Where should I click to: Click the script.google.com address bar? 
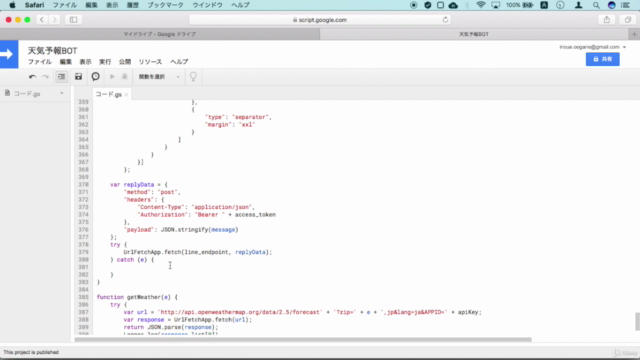tap(320, 20)
